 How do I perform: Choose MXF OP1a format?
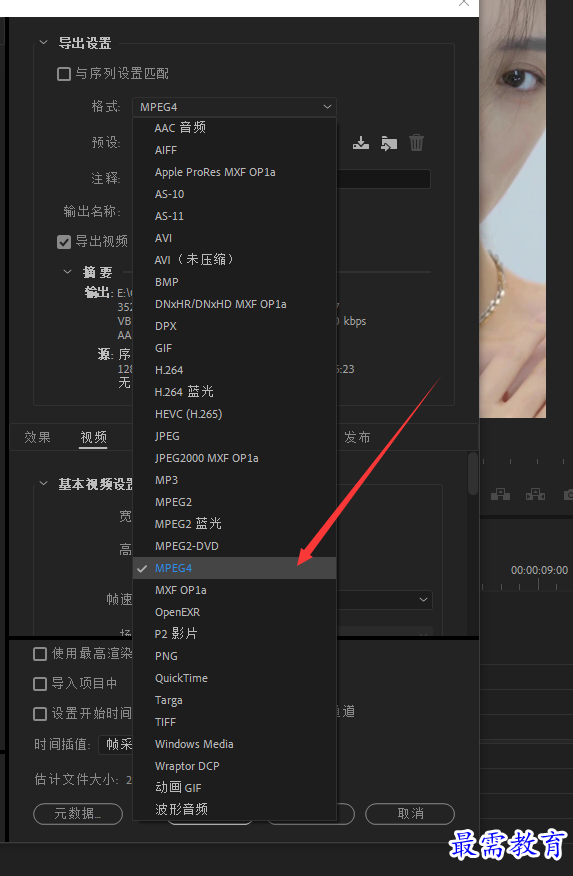(x=234, y=590)
